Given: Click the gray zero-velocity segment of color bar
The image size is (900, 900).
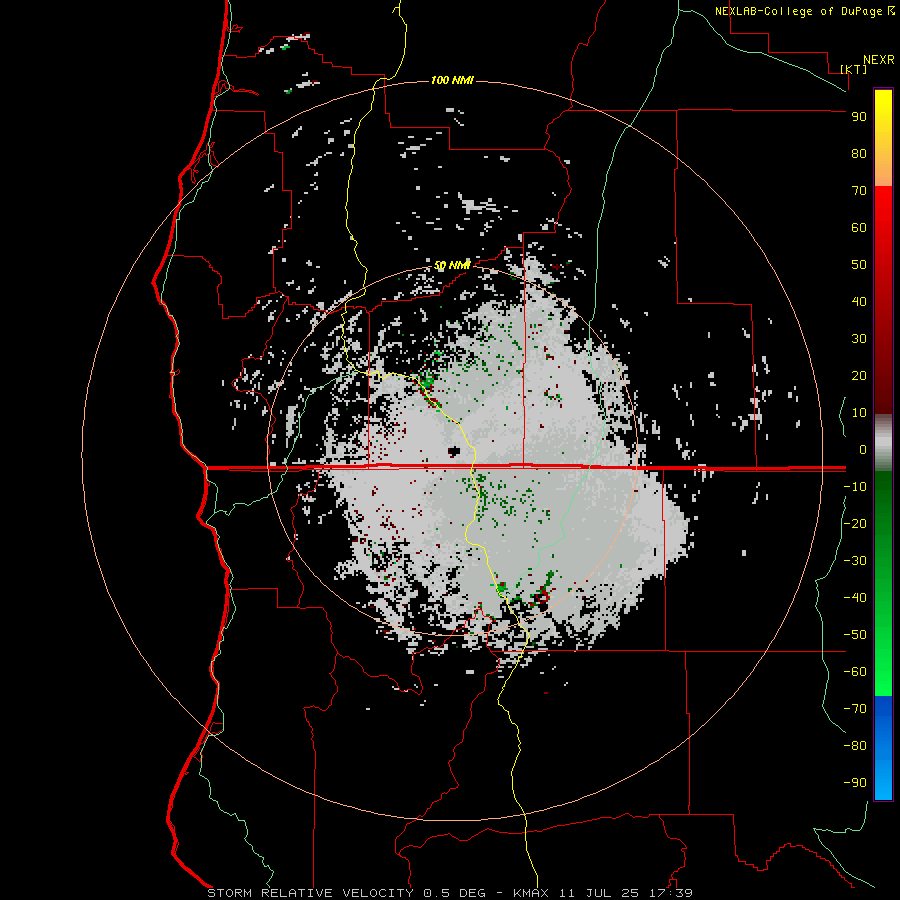Looking at the screenshot, I should coord(883,443).
